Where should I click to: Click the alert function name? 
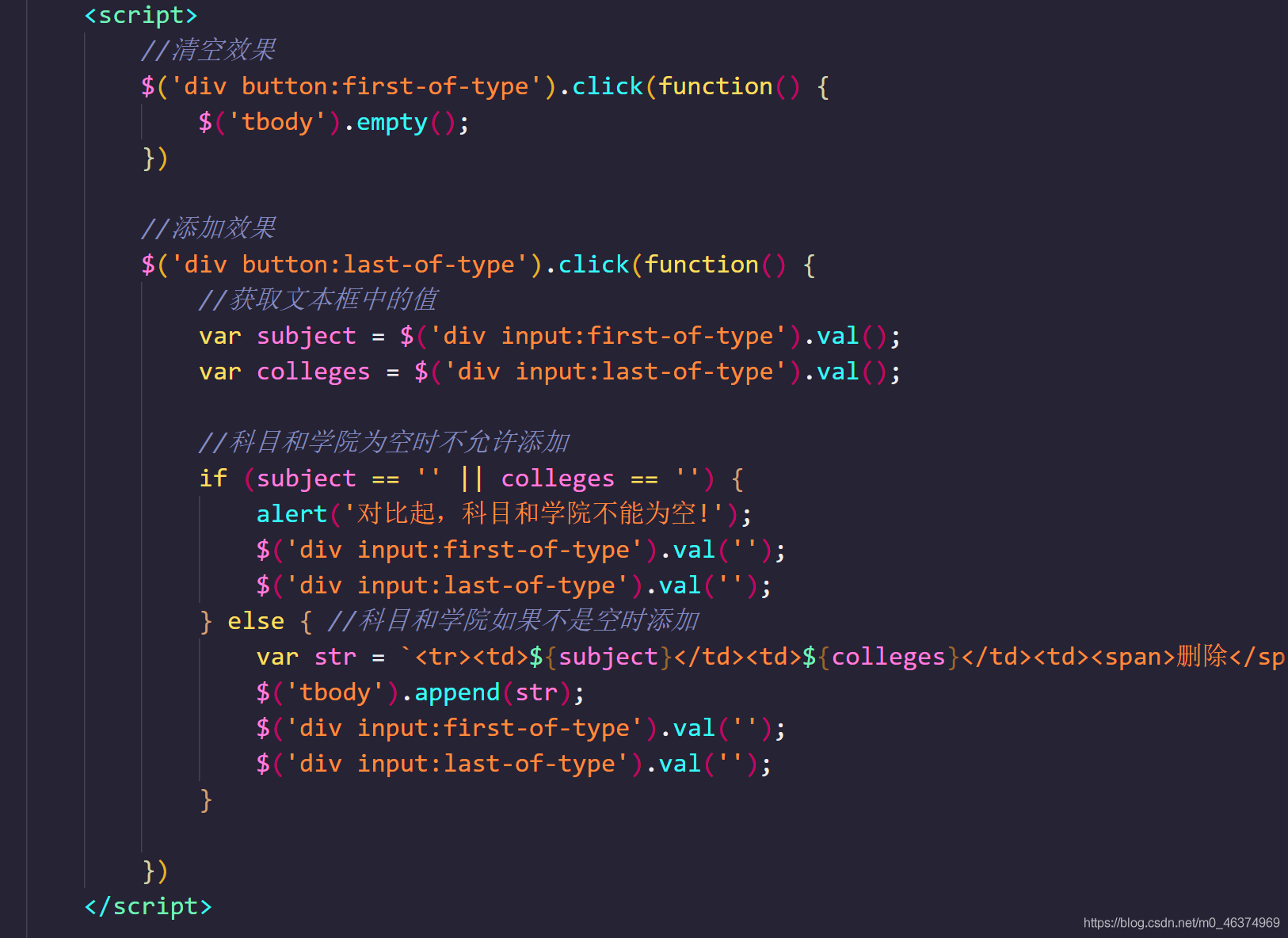click(292, 514)
